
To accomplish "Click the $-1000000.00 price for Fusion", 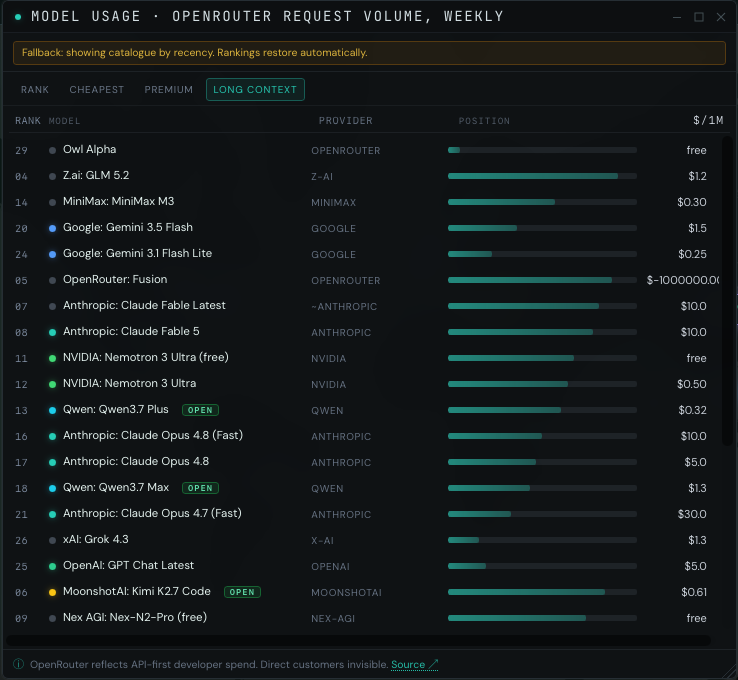I will [x=683, y=280].
